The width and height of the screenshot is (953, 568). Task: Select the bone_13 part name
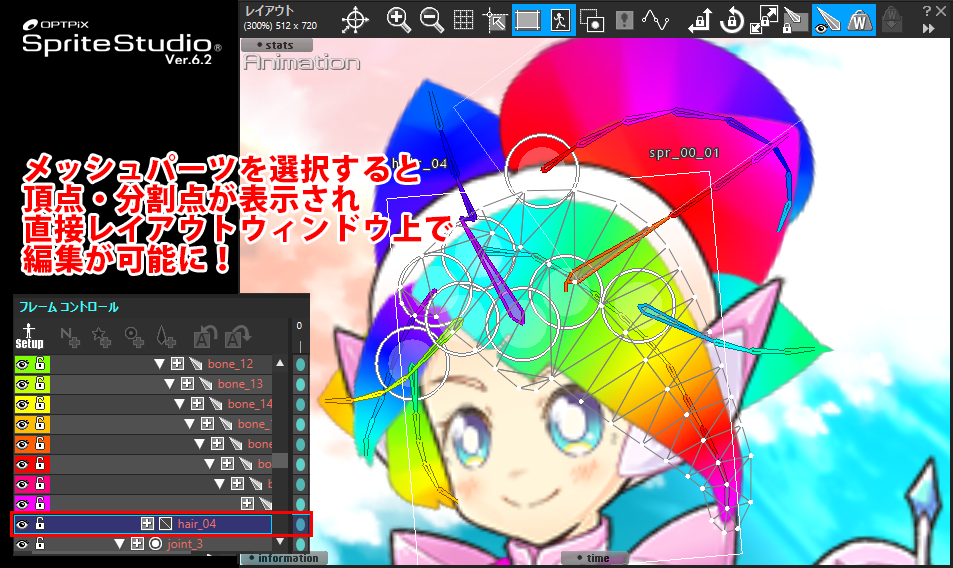[241, 384]
